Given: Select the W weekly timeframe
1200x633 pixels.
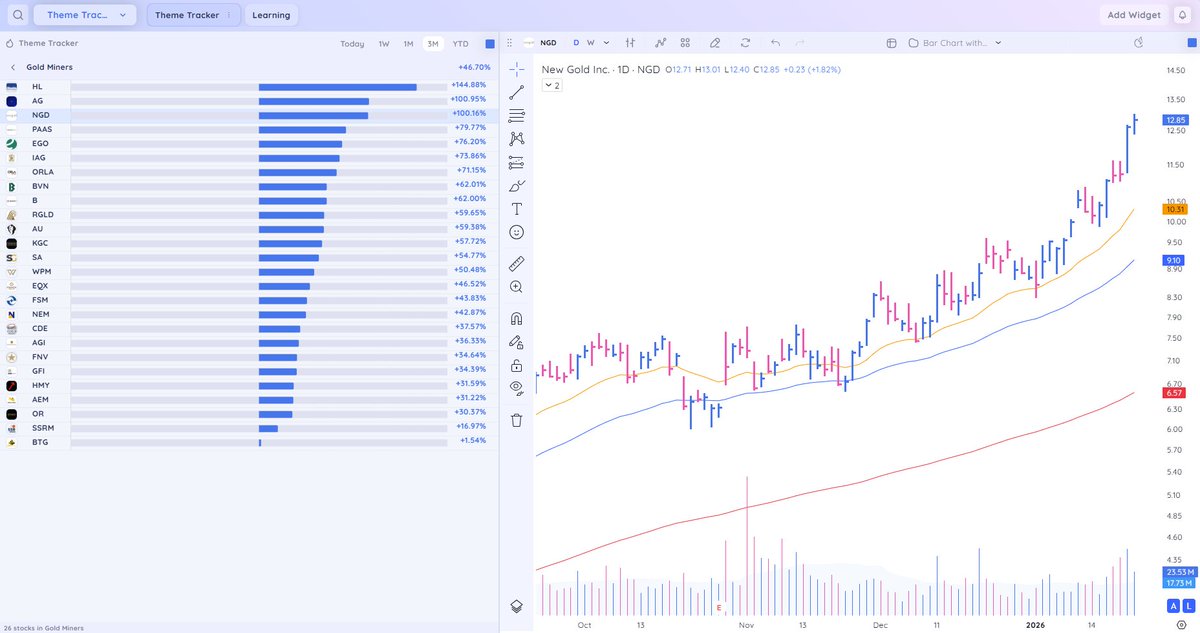Looking at the screenshot, I should pyautogui.click(x=591, y=43).
